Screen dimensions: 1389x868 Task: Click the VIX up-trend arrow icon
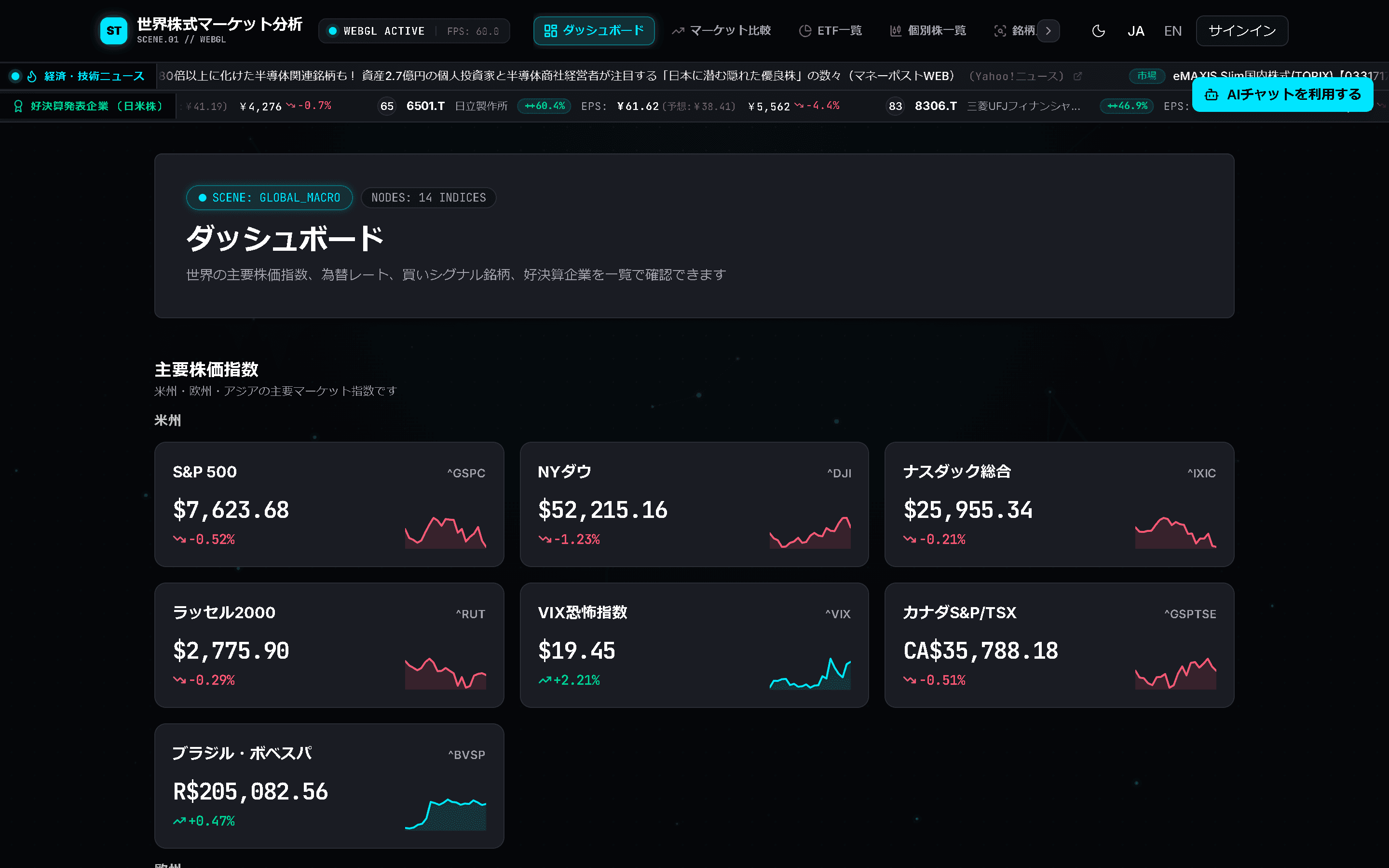coord(545,680)
